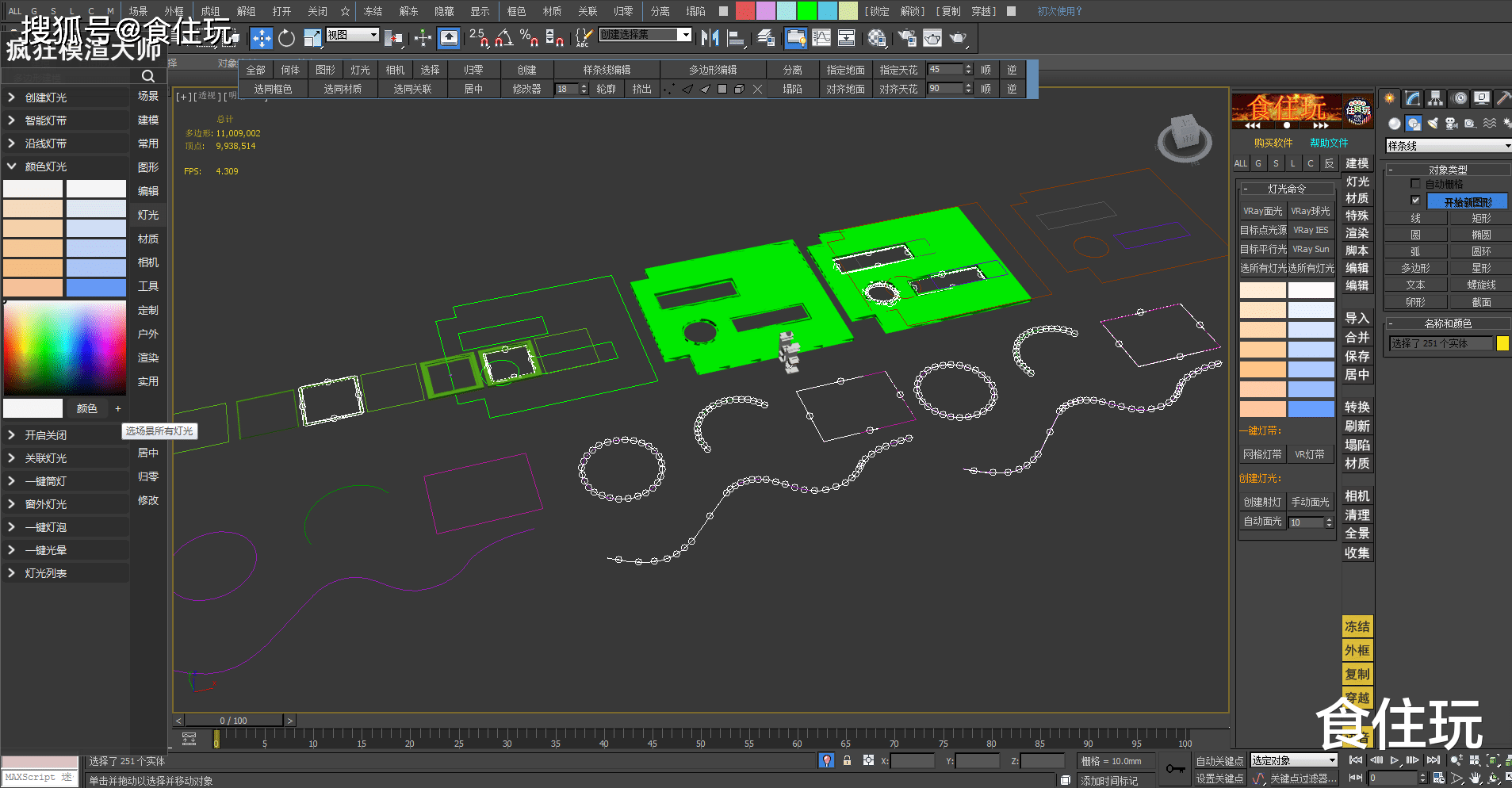The image size is (1512, 788).
Task: Open the 创建选择集 dropdown
Action: tap(645, 35)
